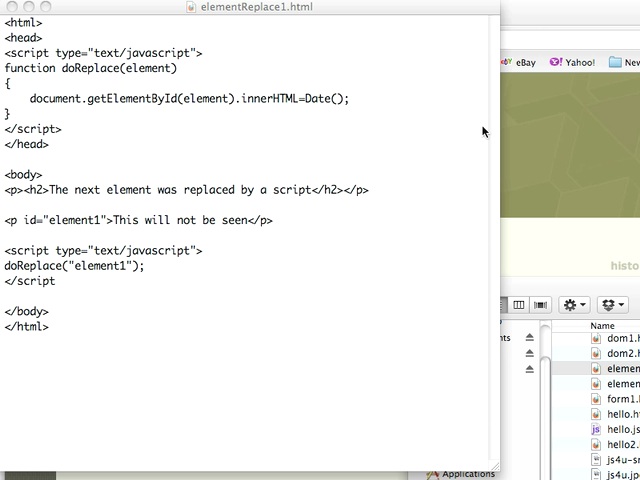
Task: Click the </html> closing tag line
Action: (x=27, y=327)
